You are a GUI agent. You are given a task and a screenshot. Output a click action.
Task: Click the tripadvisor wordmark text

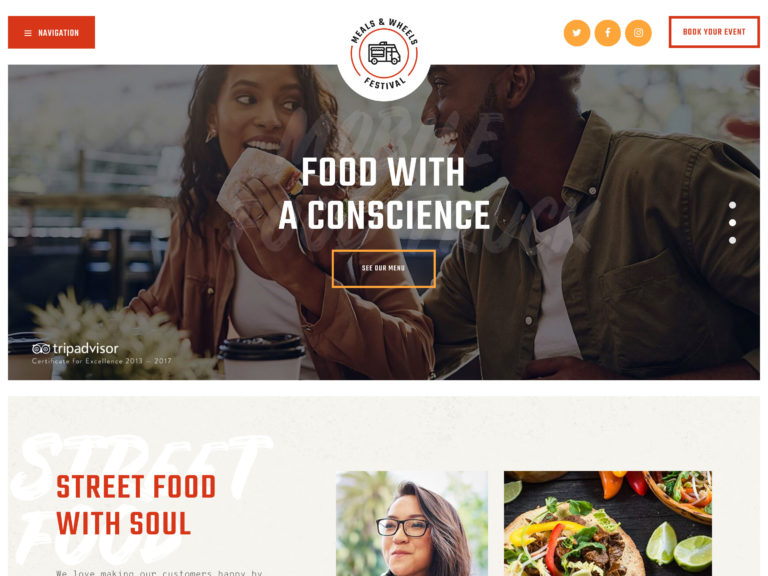(85, 349)
